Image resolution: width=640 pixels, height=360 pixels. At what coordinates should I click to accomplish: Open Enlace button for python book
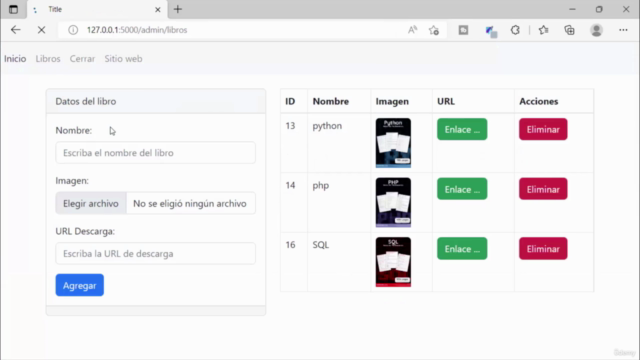coord(462,129)
